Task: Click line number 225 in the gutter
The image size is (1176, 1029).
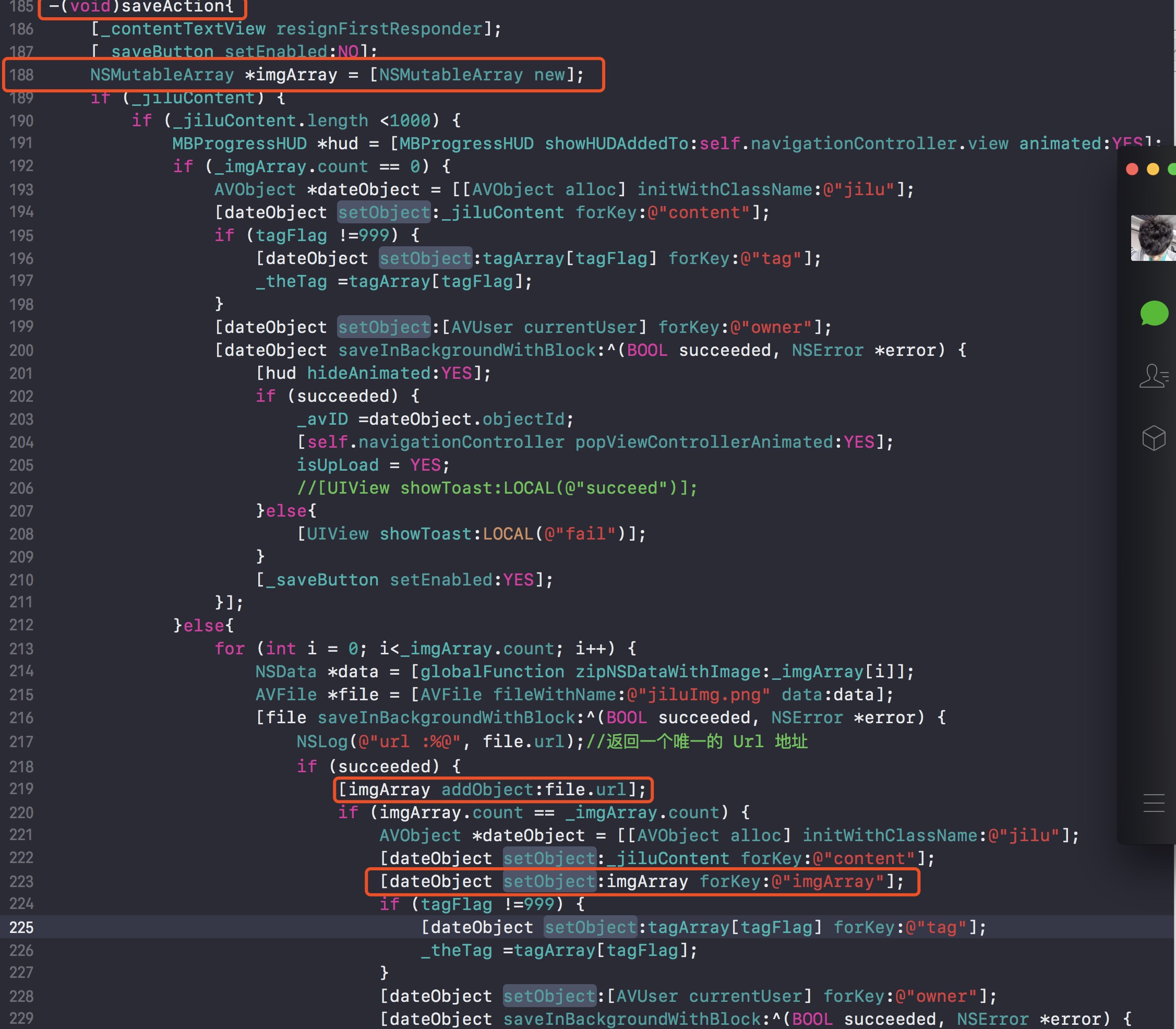Action: tap(21, 927)
